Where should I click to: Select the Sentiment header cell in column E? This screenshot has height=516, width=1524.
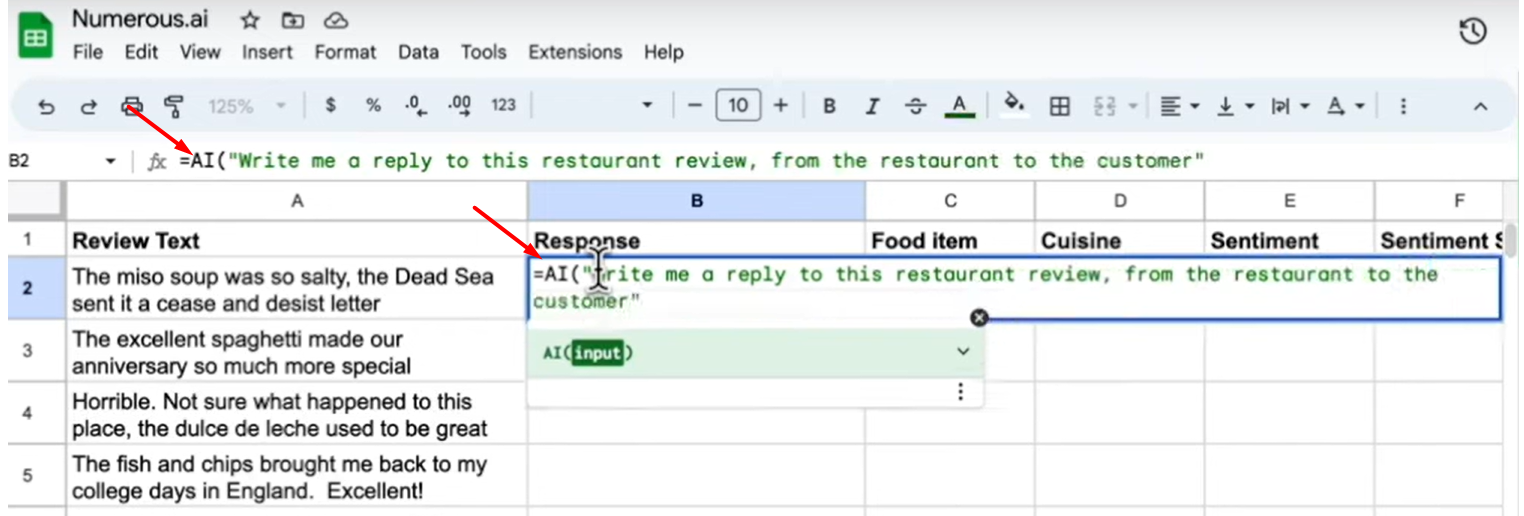(x=1289, y=240)
